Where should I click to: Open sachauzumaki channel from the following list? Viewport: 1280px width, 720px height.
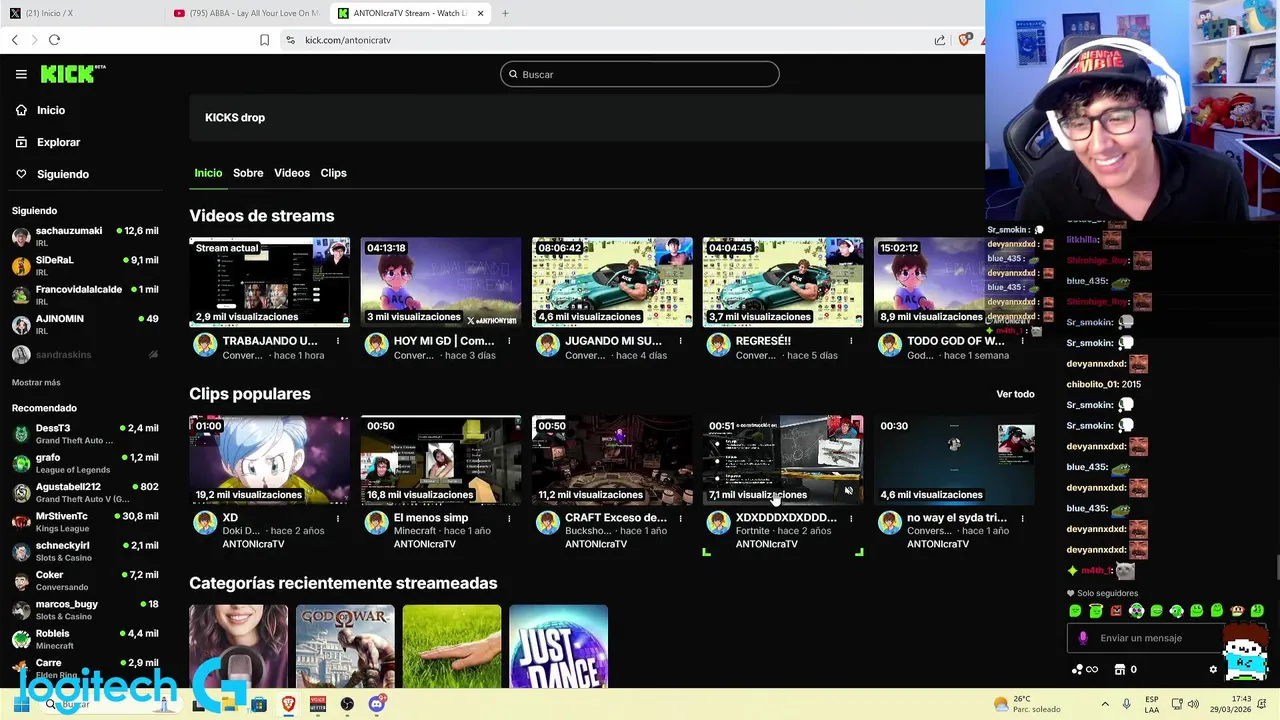tap(85, 237)
